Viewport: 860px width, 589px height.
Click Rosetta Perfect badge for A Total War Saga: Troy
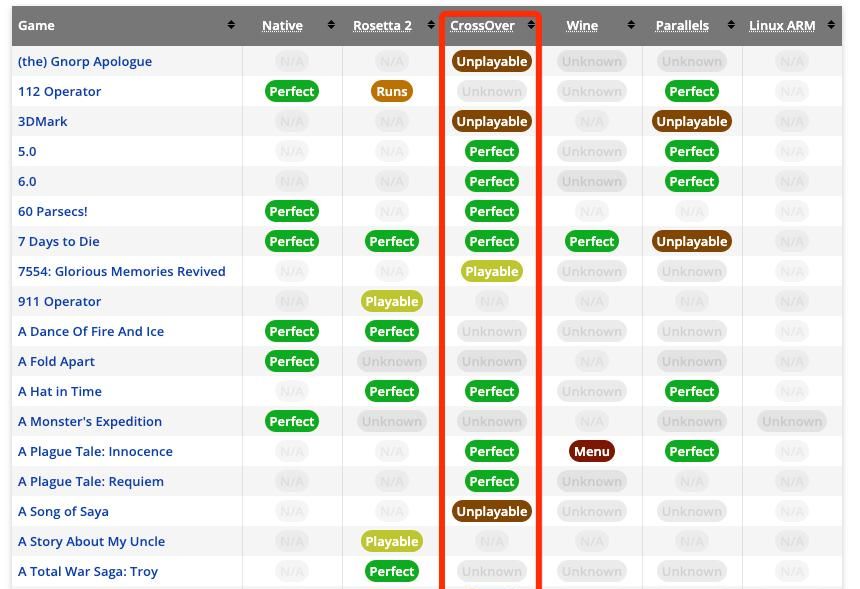tap(392, 571)
